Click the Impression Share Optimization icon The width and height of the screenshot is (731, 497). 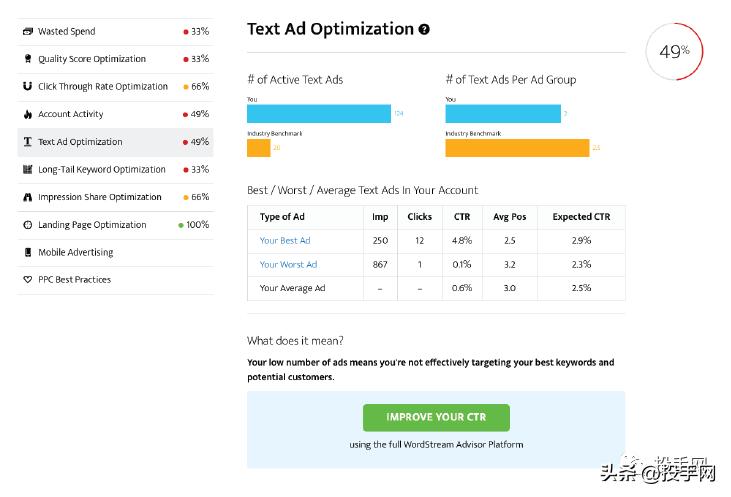coord(28,197)
